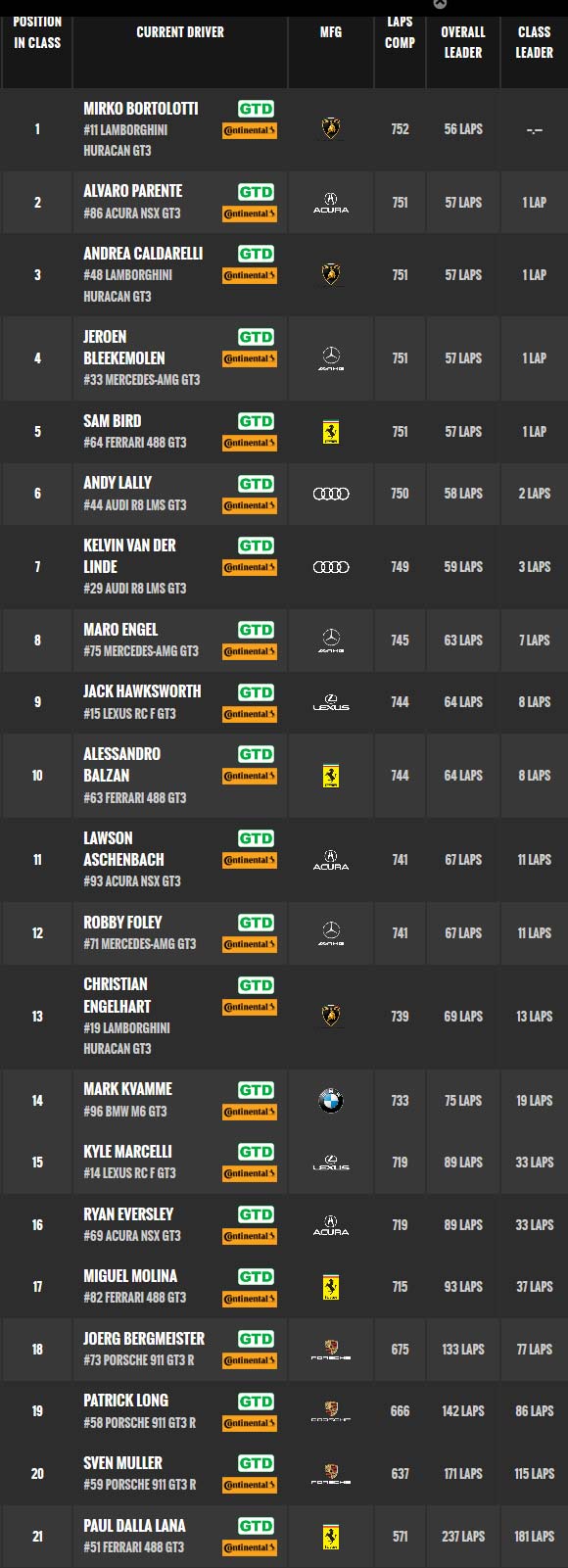568x1568 pixels.
Task: Click the Continental tire badge for Robby Foley
Action: pyautogui.click(x=250, y=944)
